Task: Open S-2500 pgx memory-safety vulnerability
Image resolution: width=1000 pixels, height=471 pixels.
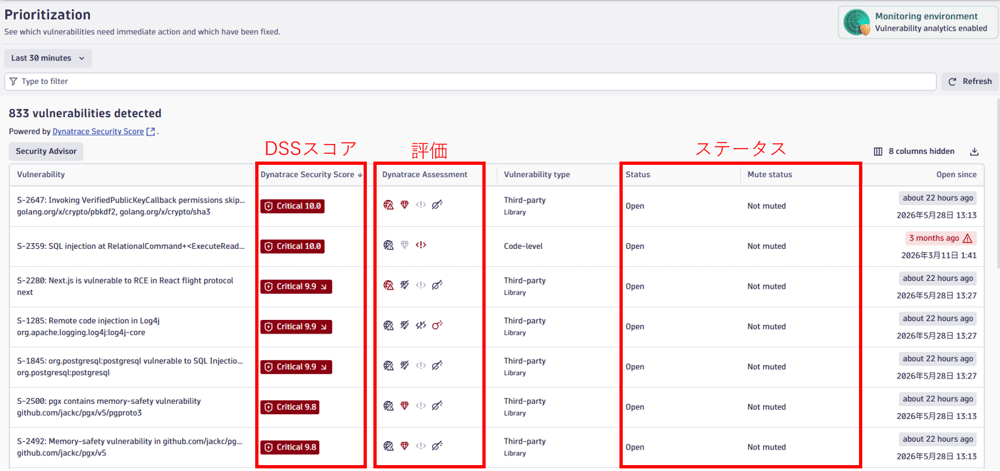Action: [109, 407]
